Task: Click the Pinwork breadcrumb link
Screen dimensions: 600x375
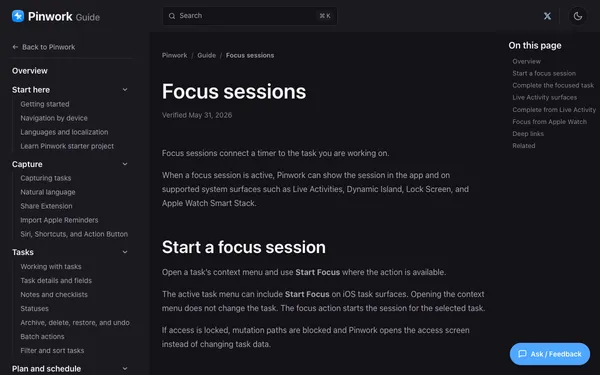Action: (x=174, y=55)
